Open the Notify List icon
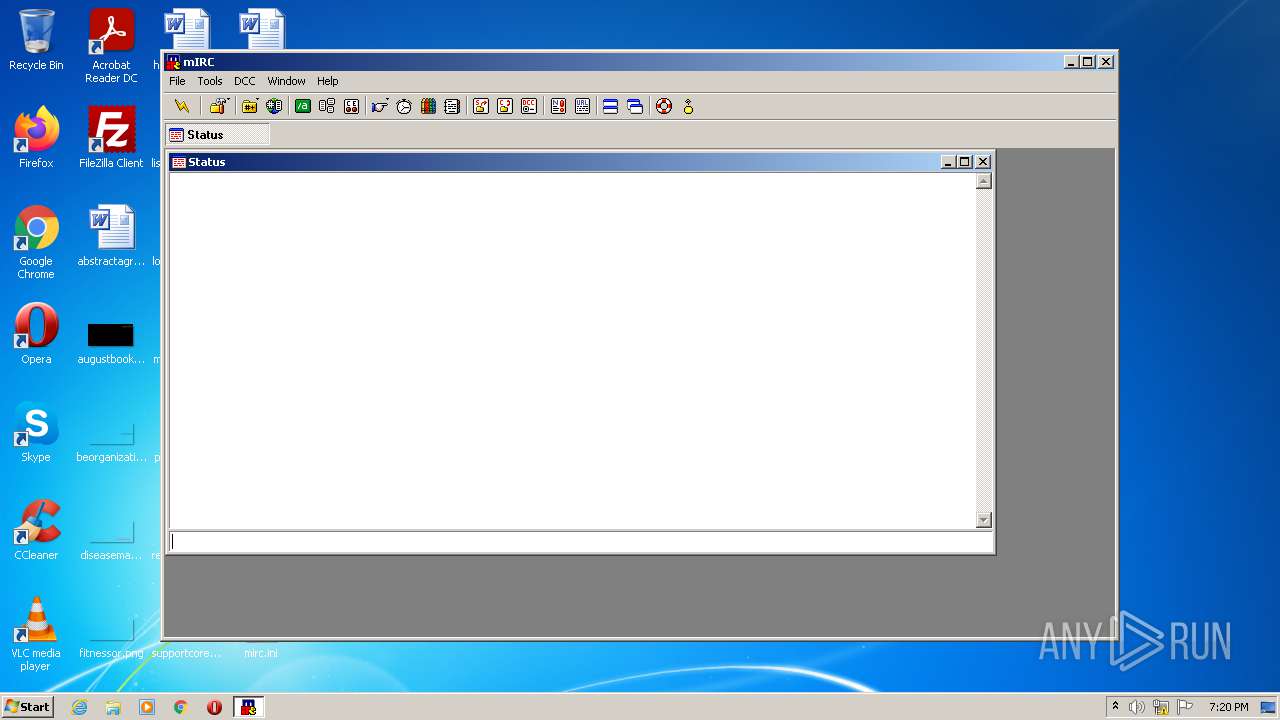 click(x=558, y=106)
